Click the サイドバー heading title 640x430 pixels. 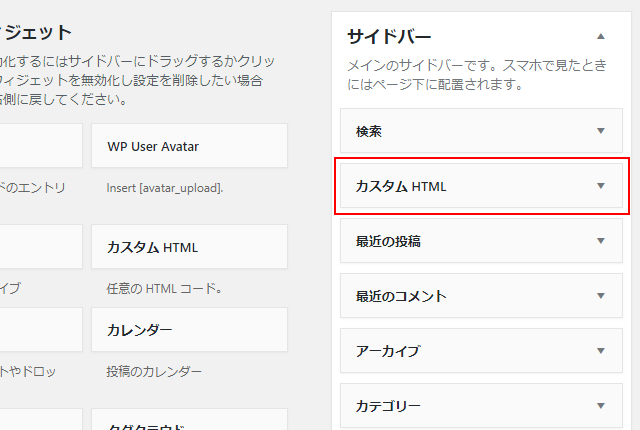pyautogui.click(x=387, y=37)
